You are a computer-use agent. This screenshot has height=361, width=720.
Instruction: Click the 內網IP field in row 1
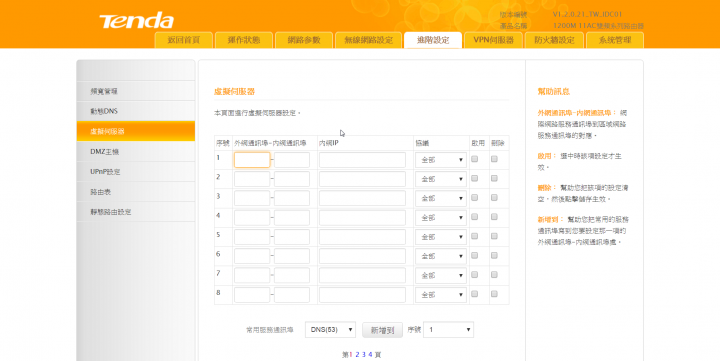click(362, 160)
